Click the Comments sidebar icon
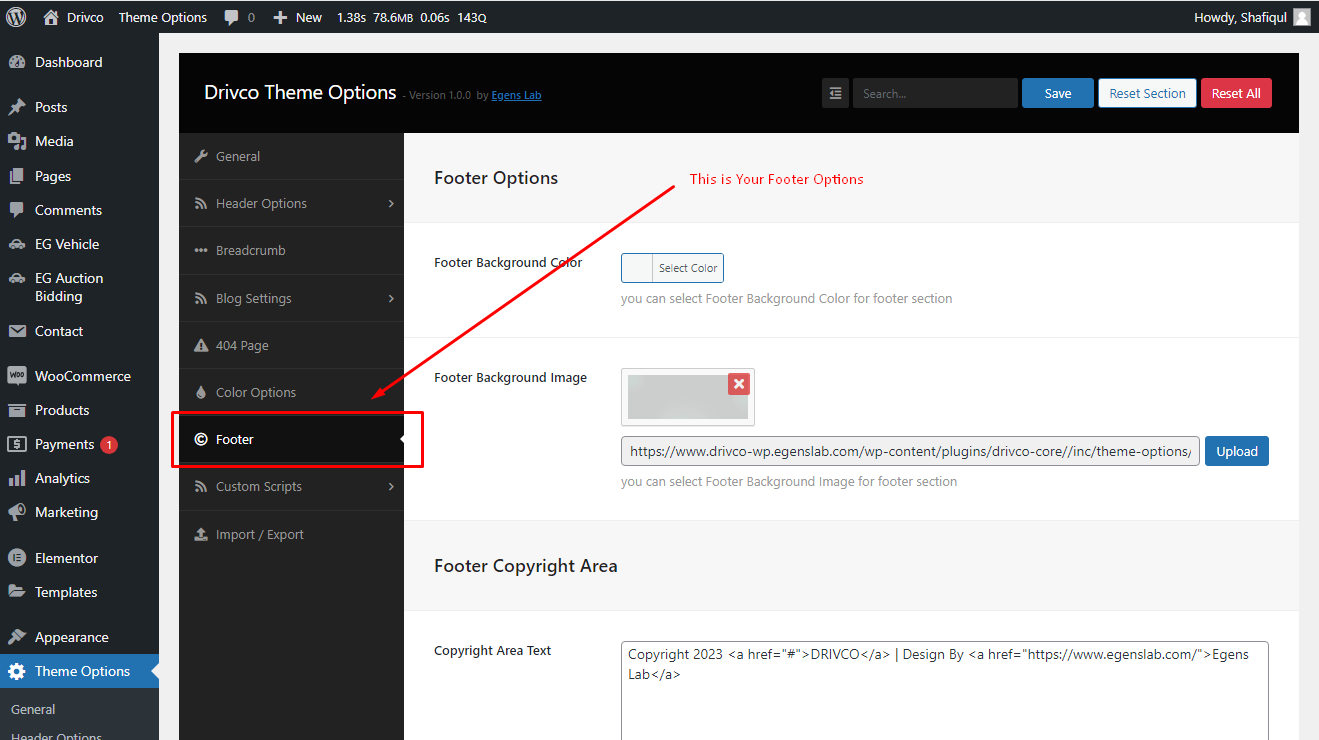The image size is (1319, 740). point(16,210)
